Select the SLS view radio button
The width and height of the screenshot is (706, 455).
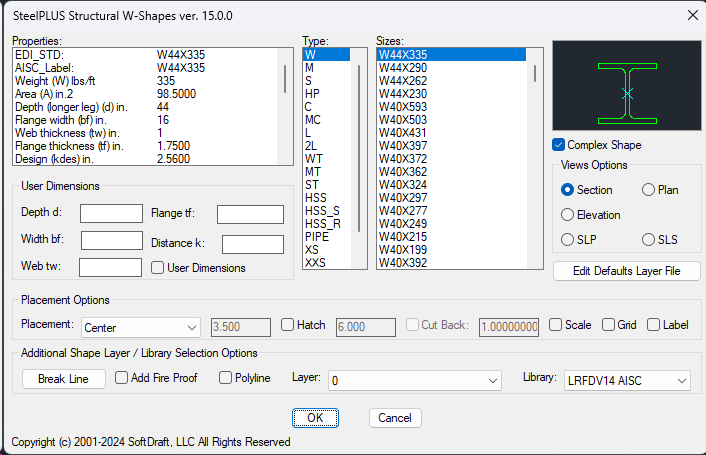coord(648,239)
